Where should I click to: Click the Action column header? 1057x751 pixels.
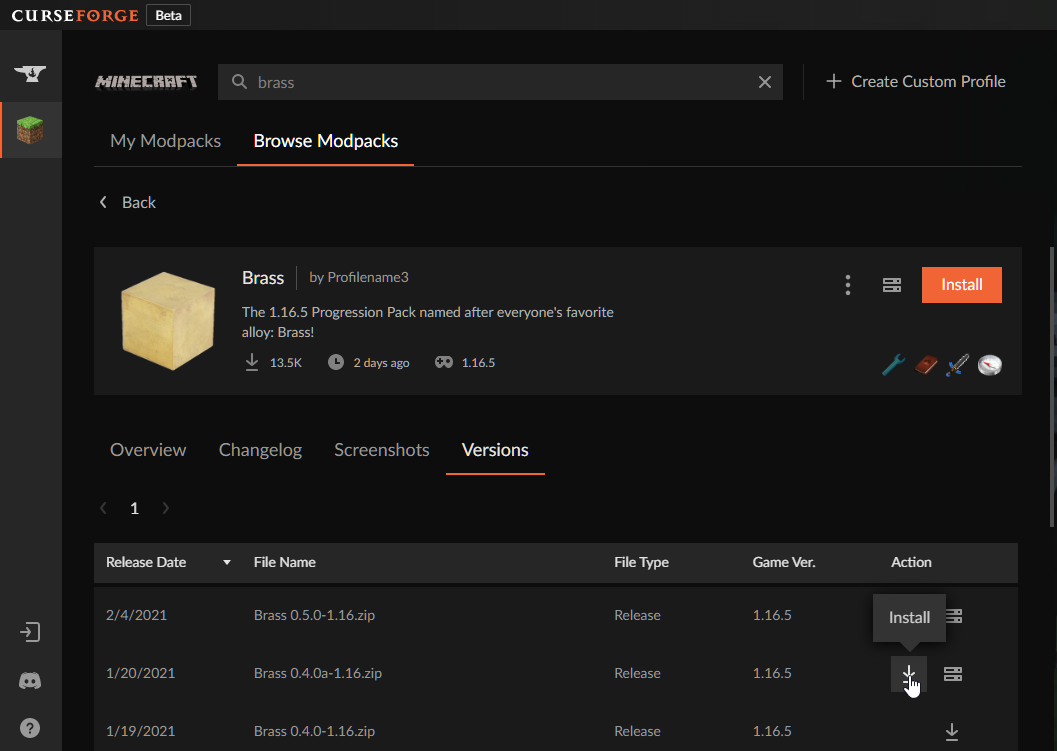[x=911, y=562]
